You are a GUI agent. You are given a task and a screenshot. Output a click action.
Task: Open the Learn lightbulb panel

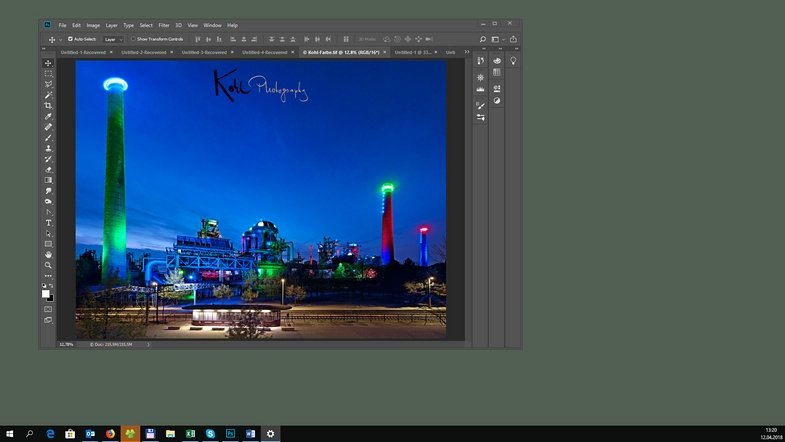tap(513, 61)
